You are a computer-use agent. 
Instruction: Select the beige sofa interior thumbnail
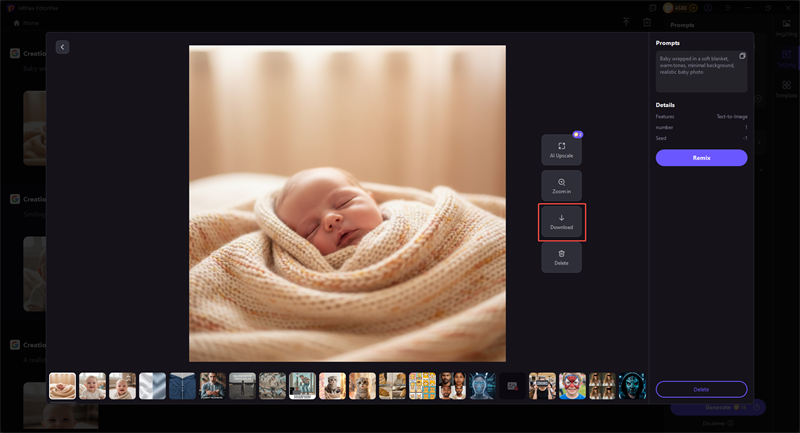[x=392, y=386]
